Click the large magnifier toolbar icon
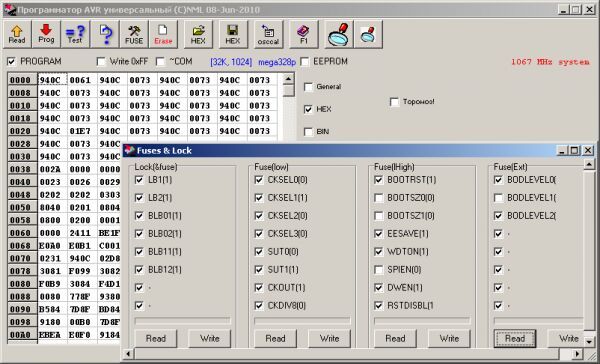The width and height of the screenshot is (600, 364). [x=339, y=34]
